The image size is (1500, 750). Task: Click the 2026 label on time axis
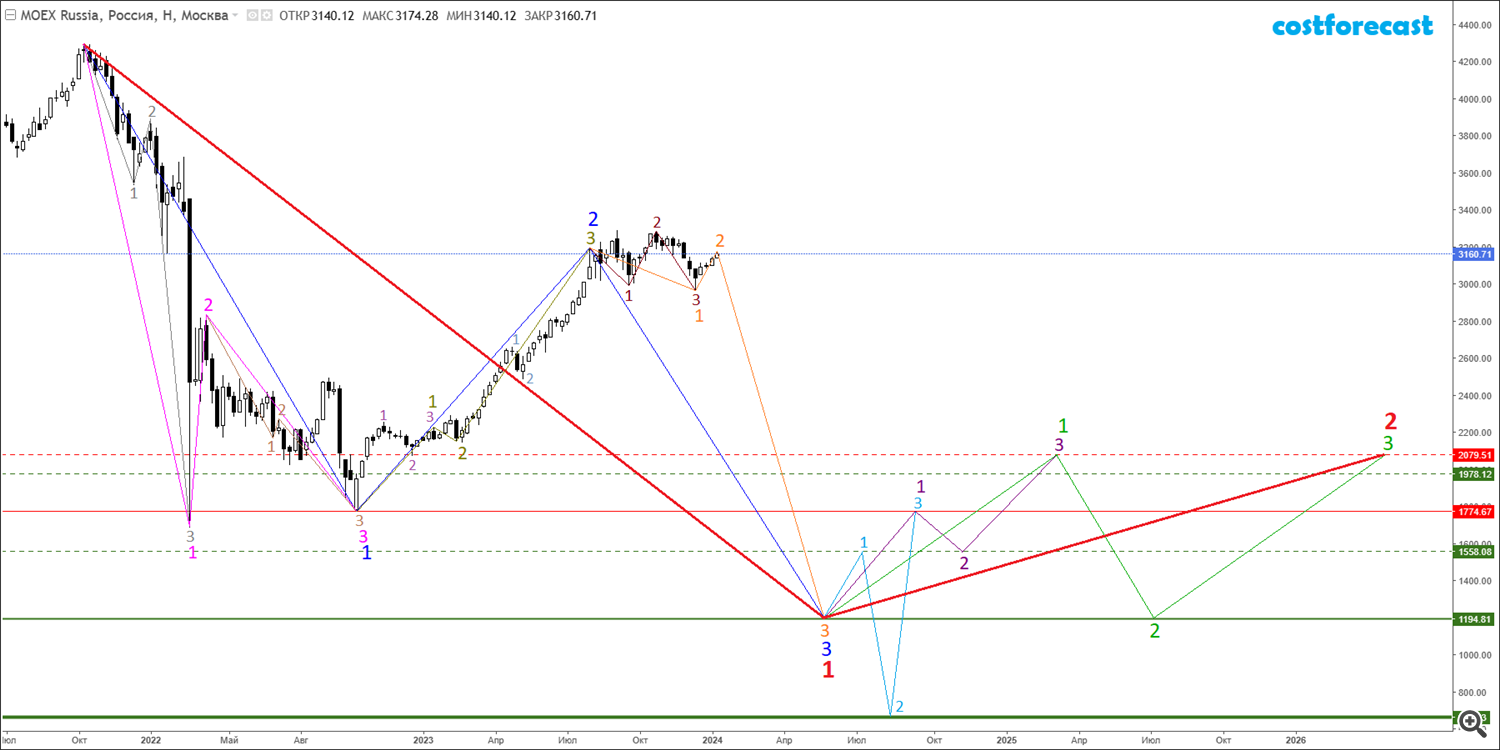(x=1295, y=740)
